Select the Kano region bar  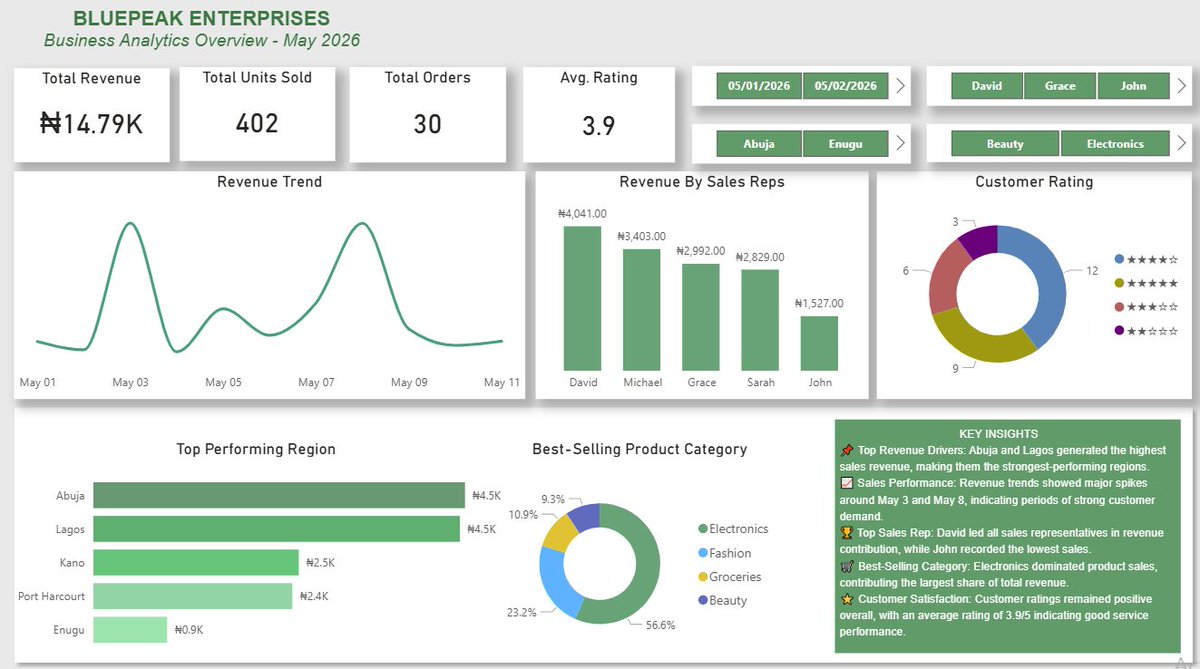coord(196,562)
